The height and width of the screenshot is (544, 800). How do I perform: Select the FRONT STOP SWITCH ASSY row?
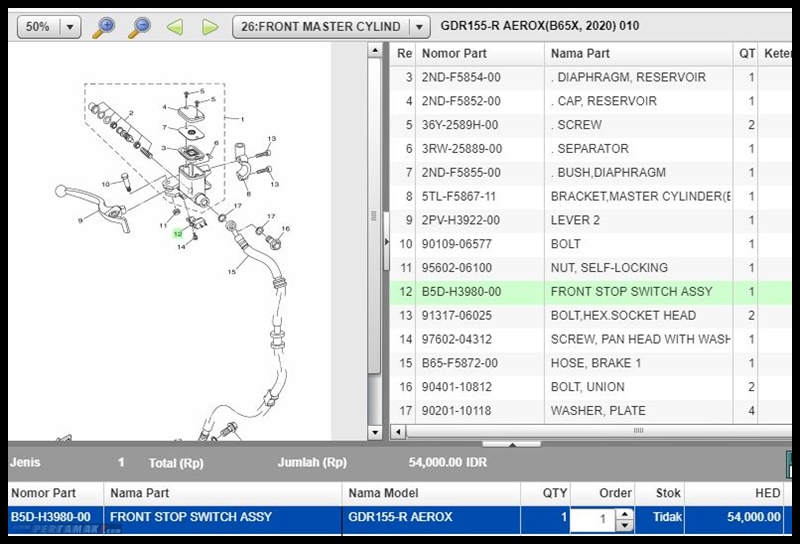[x=591, y=292]
